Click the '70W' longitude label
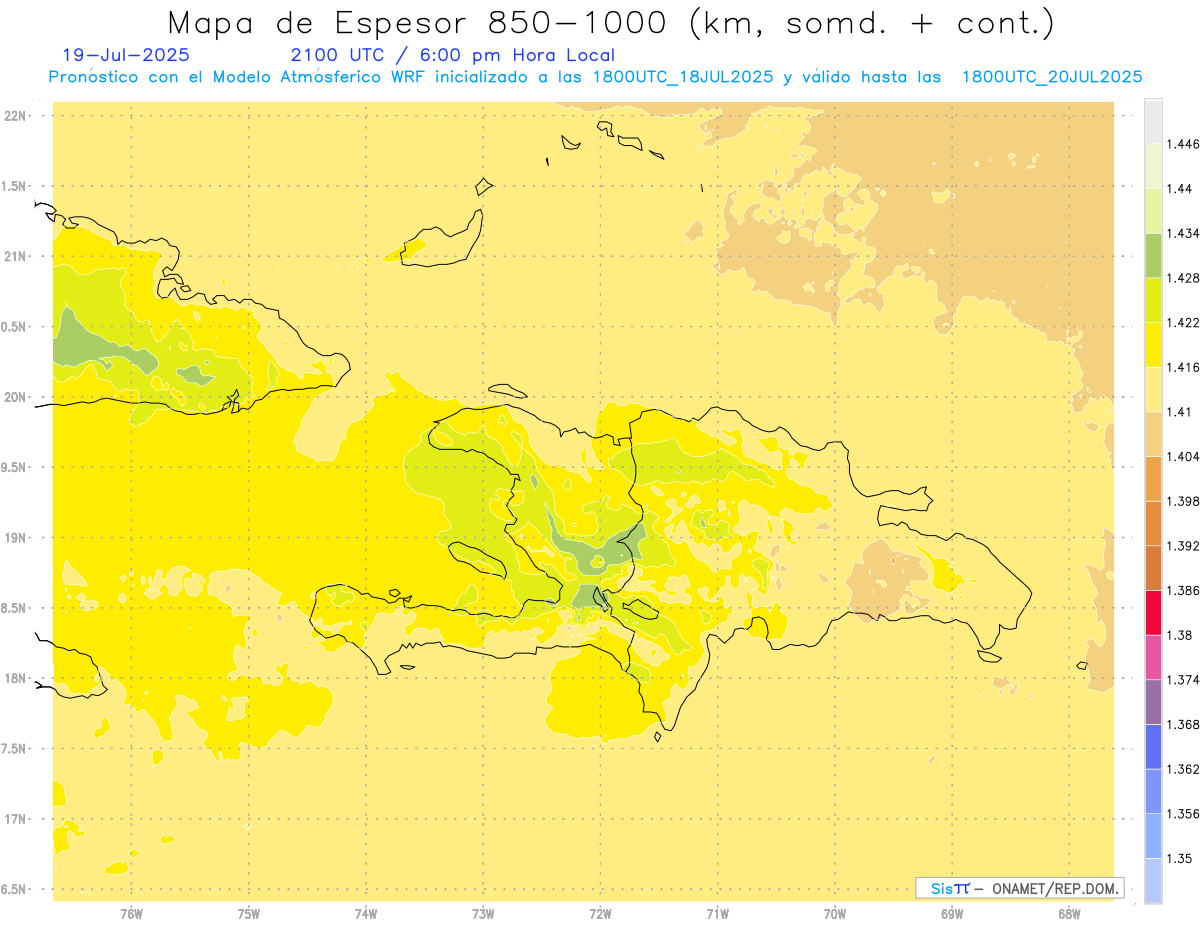The image size is (1200, 927). (x=835, y=914)
